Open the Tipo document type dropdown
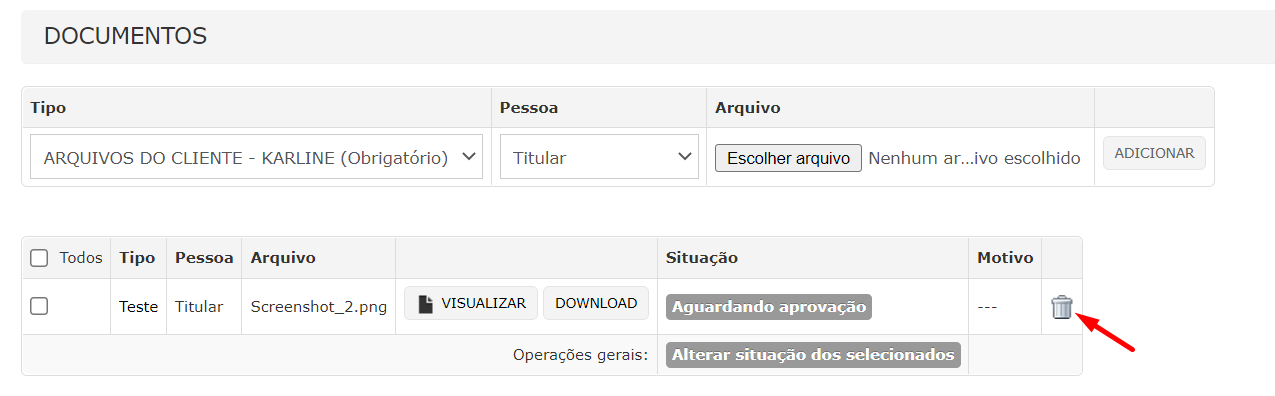 coord(257,157)
